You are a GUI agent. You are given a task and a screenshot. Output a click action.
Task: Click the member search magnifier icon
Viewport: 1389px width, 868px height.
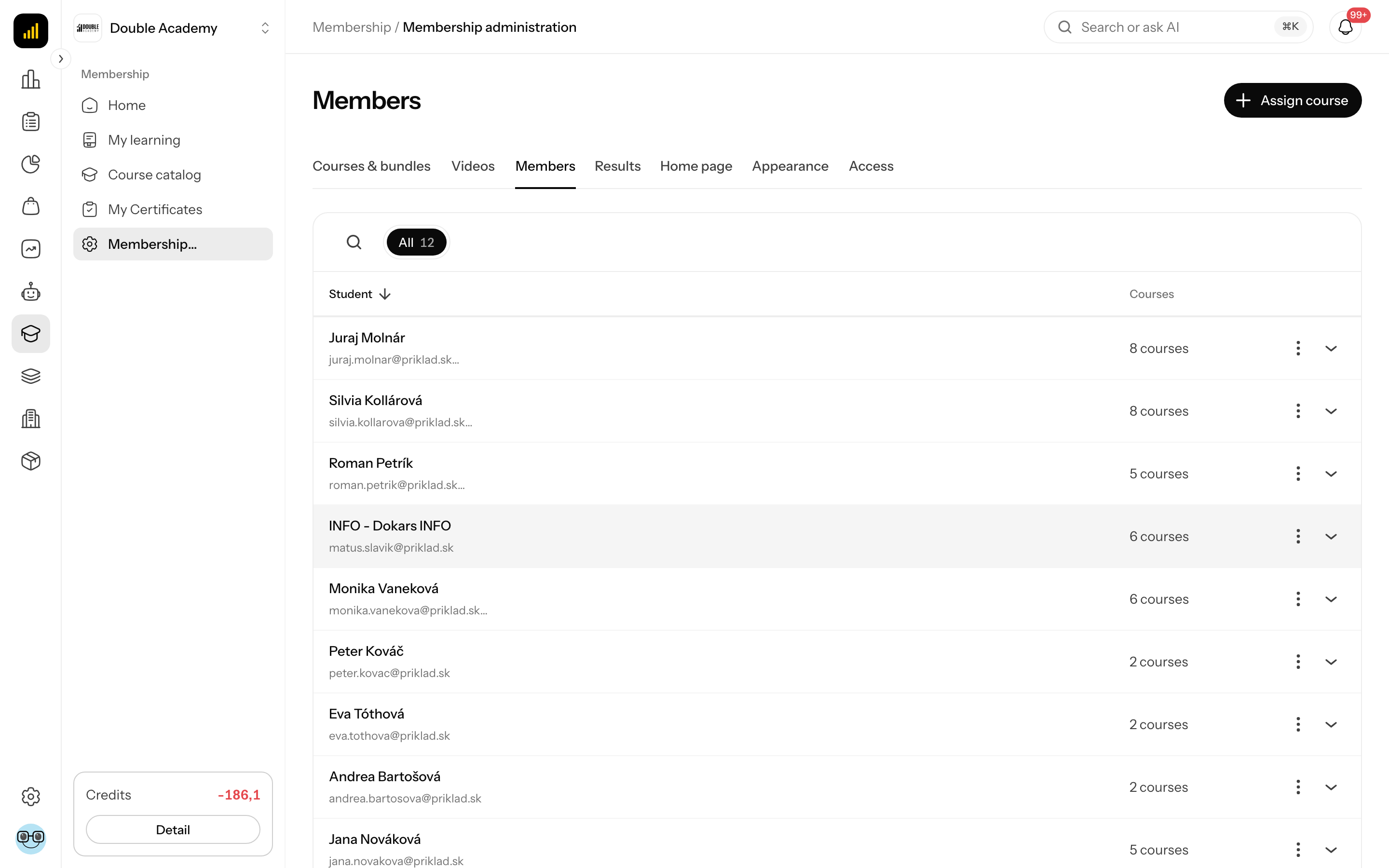click(x=354, y=242)
